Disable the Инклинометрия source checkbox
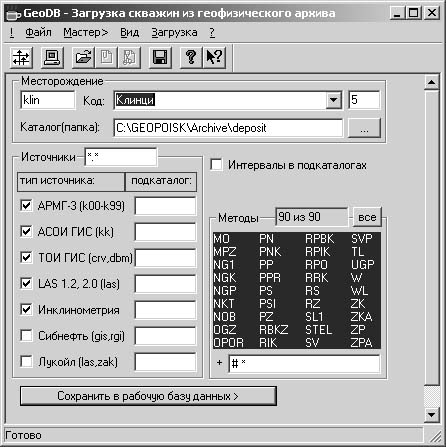Viewport: 446px width, 447px height. coord(26,309)
